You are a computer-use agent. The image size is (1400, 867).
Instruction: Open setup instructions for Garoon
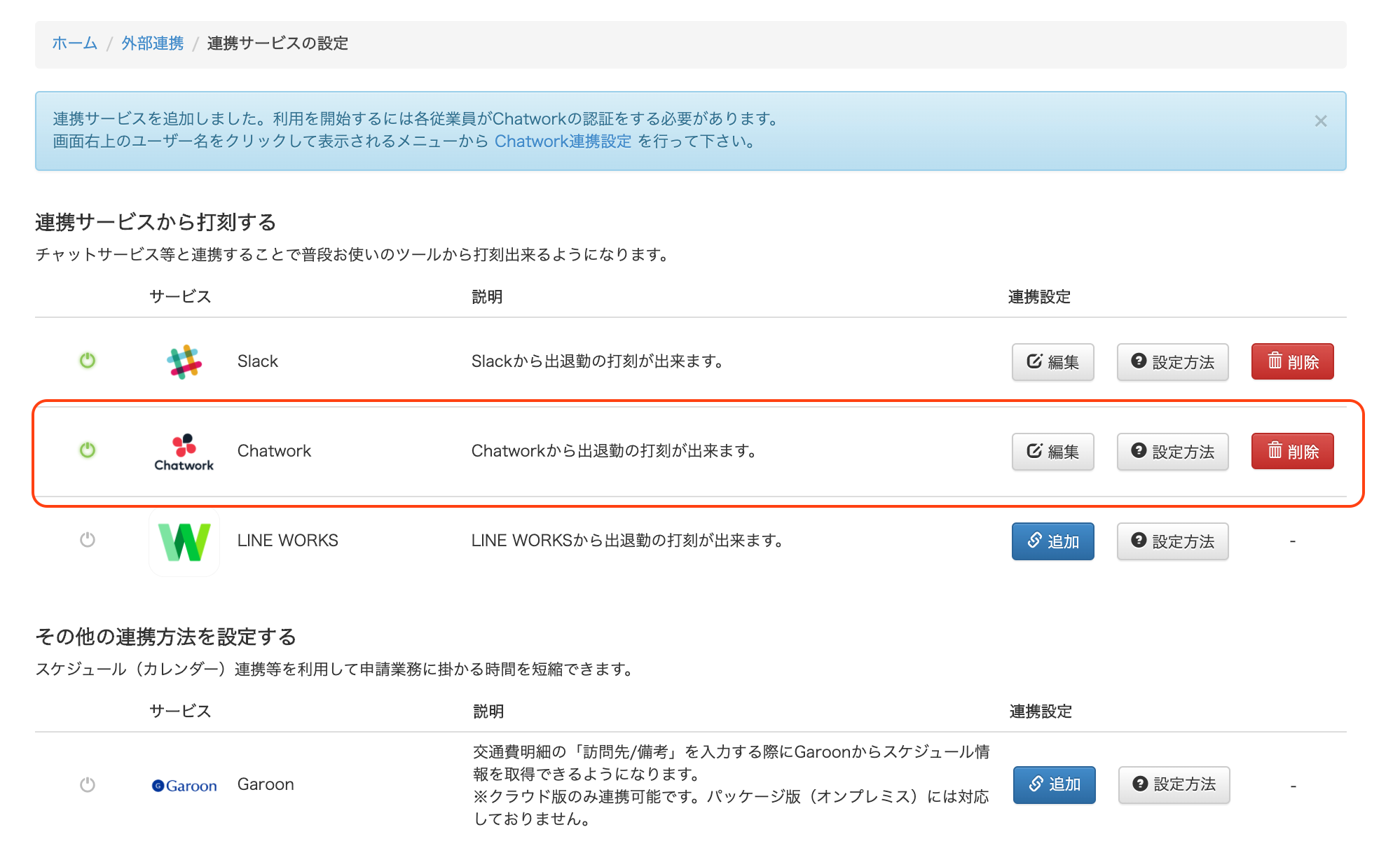tap(1174, 784)
